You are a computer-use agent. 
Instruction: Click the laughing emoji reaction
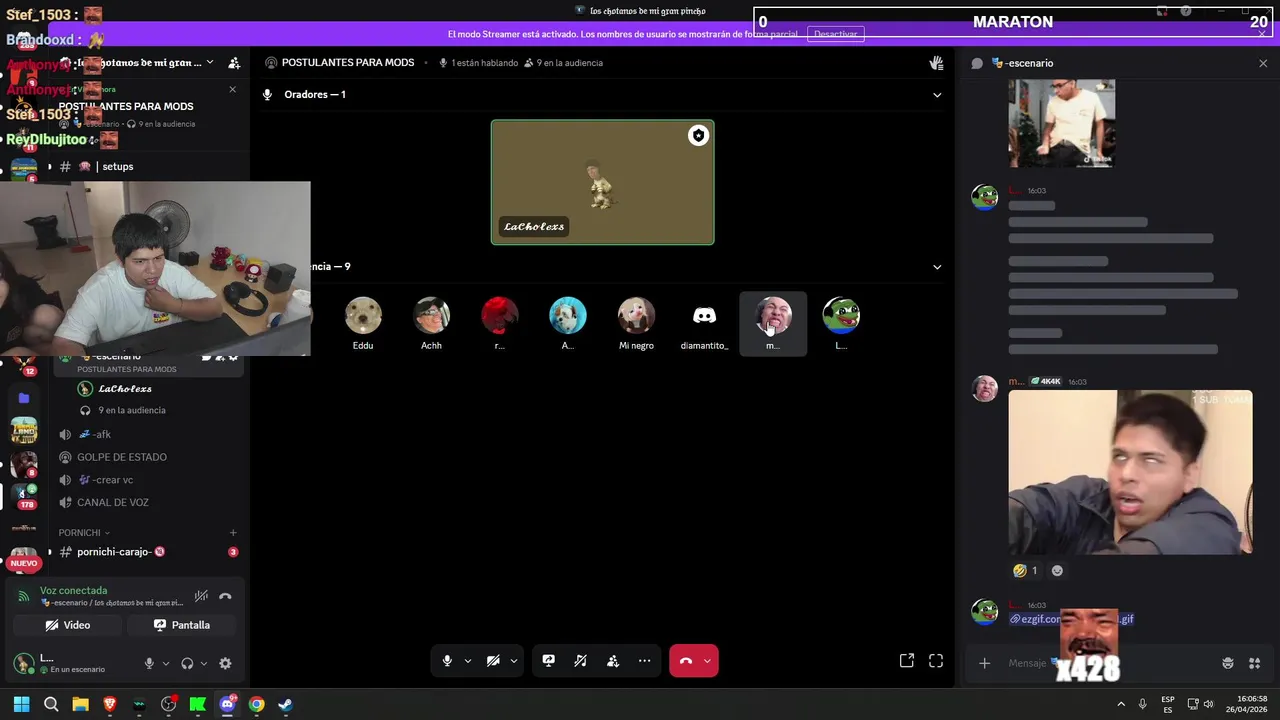coord(1025,570)
